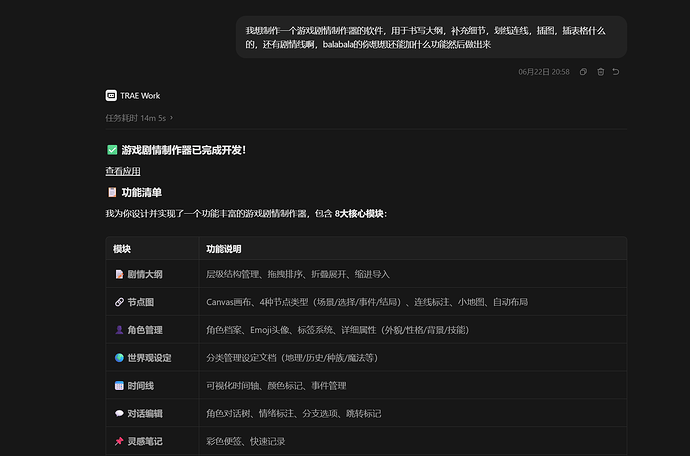The height and width of the screenshot is (456, 690).
Task: Select the 时间线 table cell
Action: point(152,385)
